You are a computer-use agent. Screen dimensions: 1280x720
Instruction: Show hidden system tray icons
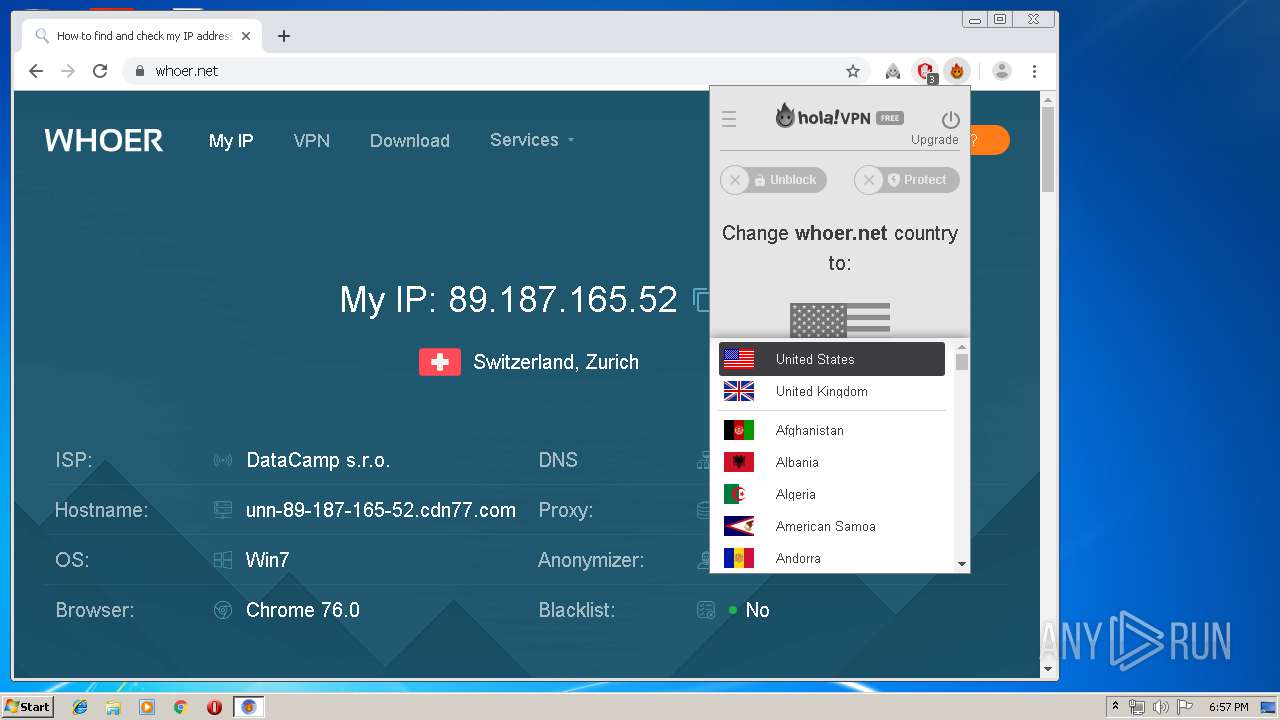pyautogui.click(x=1115, y=707)
